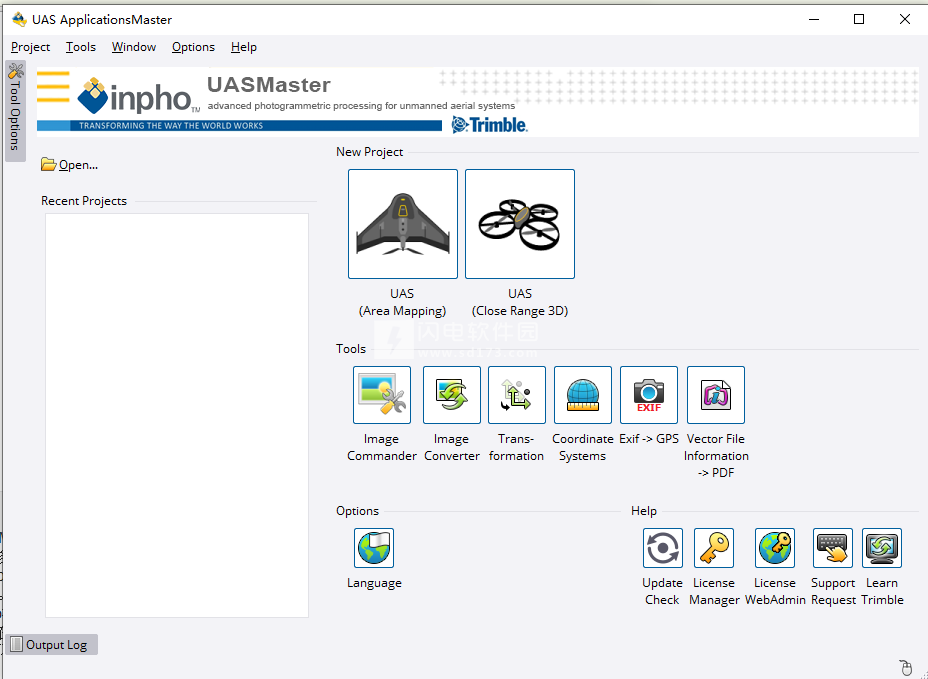
Task: Show the Output Log panel
Action: tap(51, 645)
